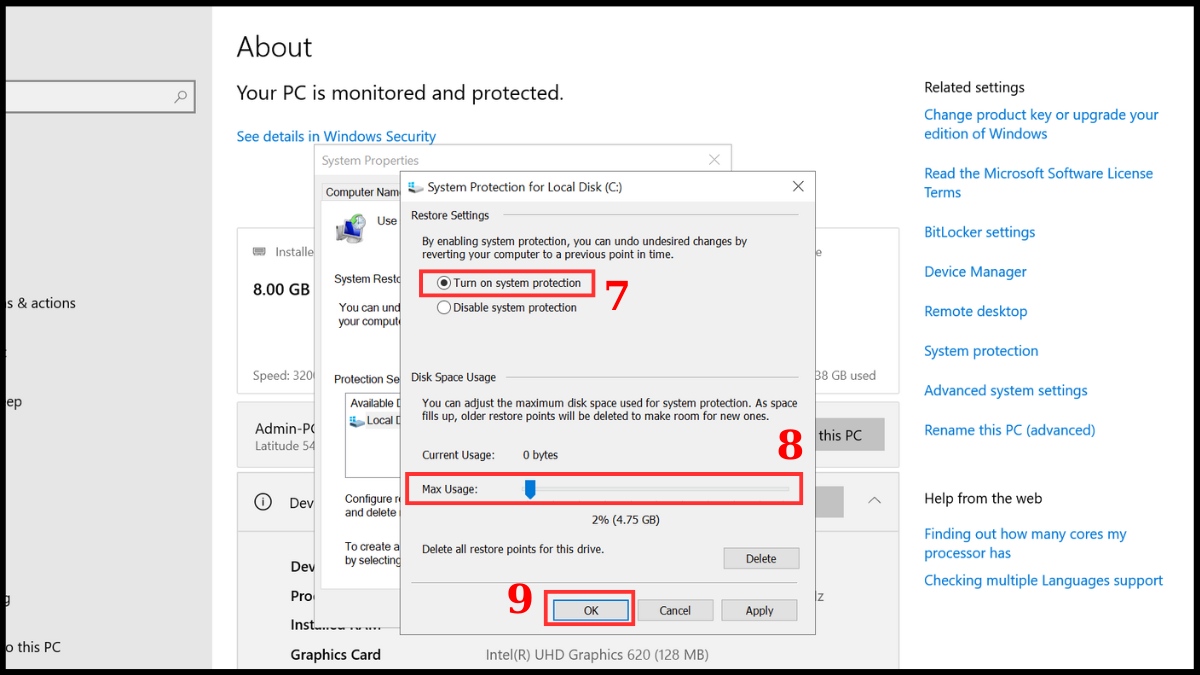This screenshot has width=1200, height=675.
Task: Open Device Manager link
Action: (x=975, y=272)
